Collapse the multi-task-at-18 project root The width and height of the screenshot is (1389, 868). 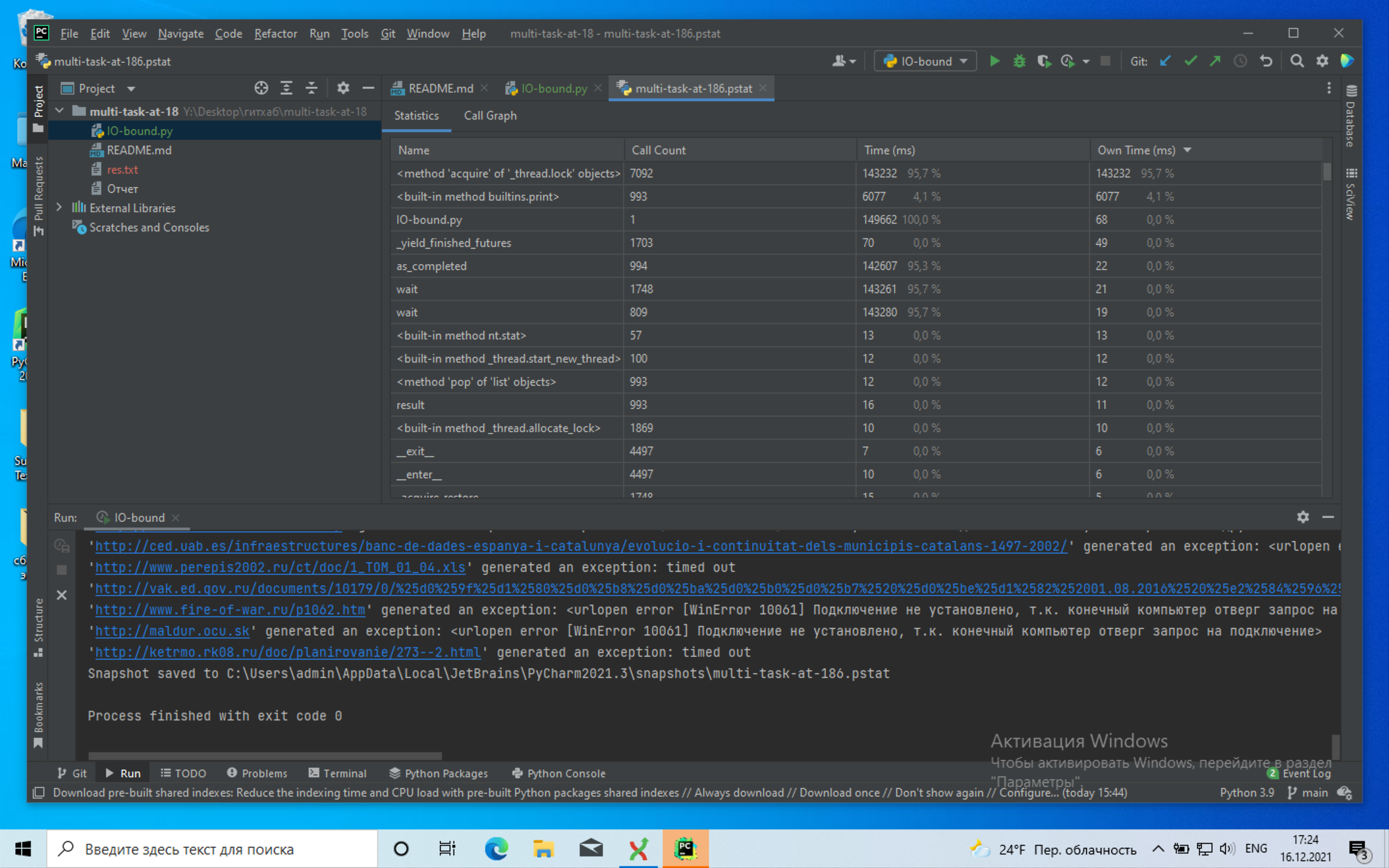coord(60,111)
